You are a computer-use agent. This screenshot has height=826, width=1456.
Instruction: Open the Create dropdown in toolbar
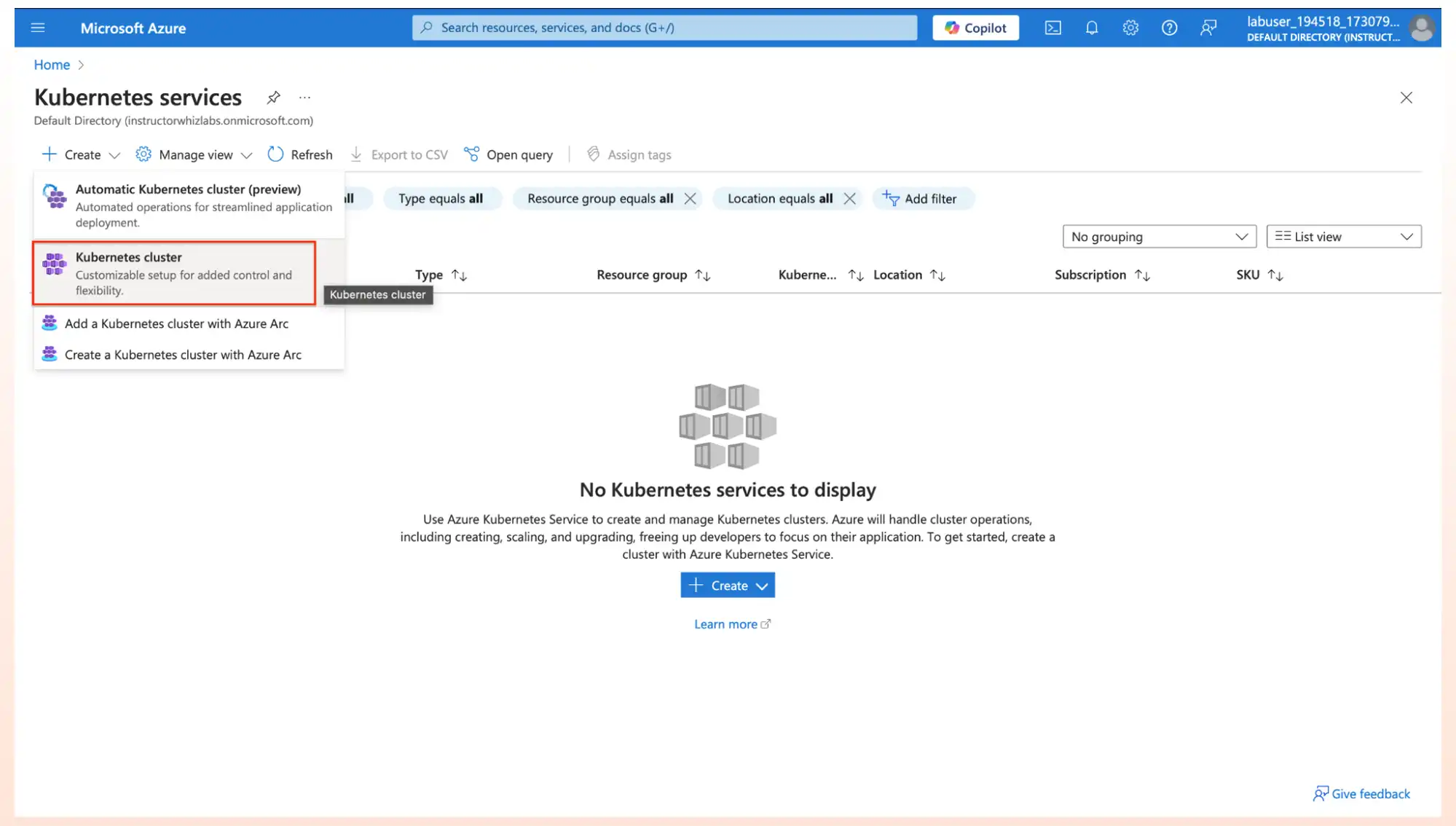click(81, 154)
